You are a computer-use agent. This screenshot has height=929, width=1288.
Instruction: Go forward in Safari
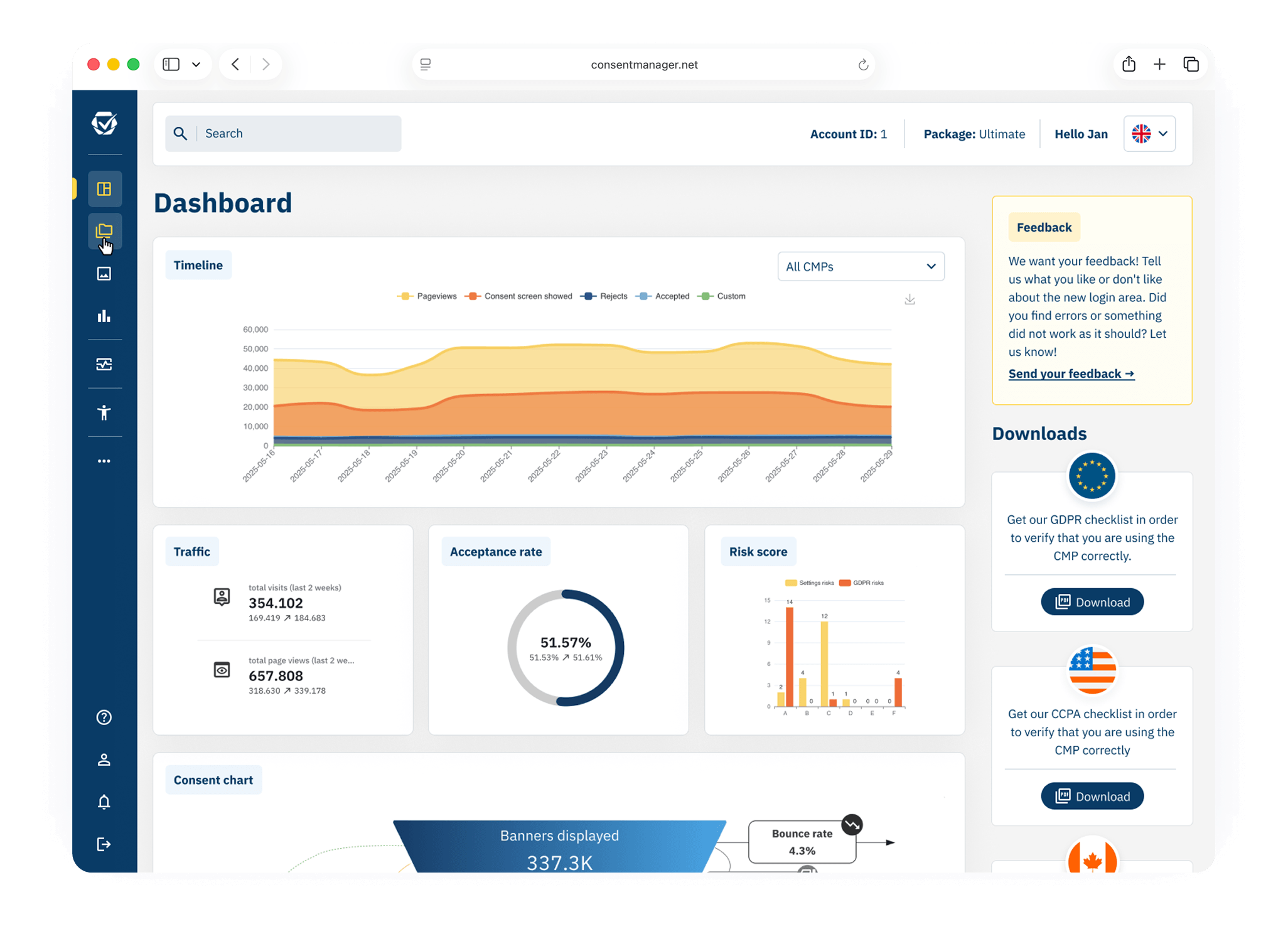click(x=266, y=64)
